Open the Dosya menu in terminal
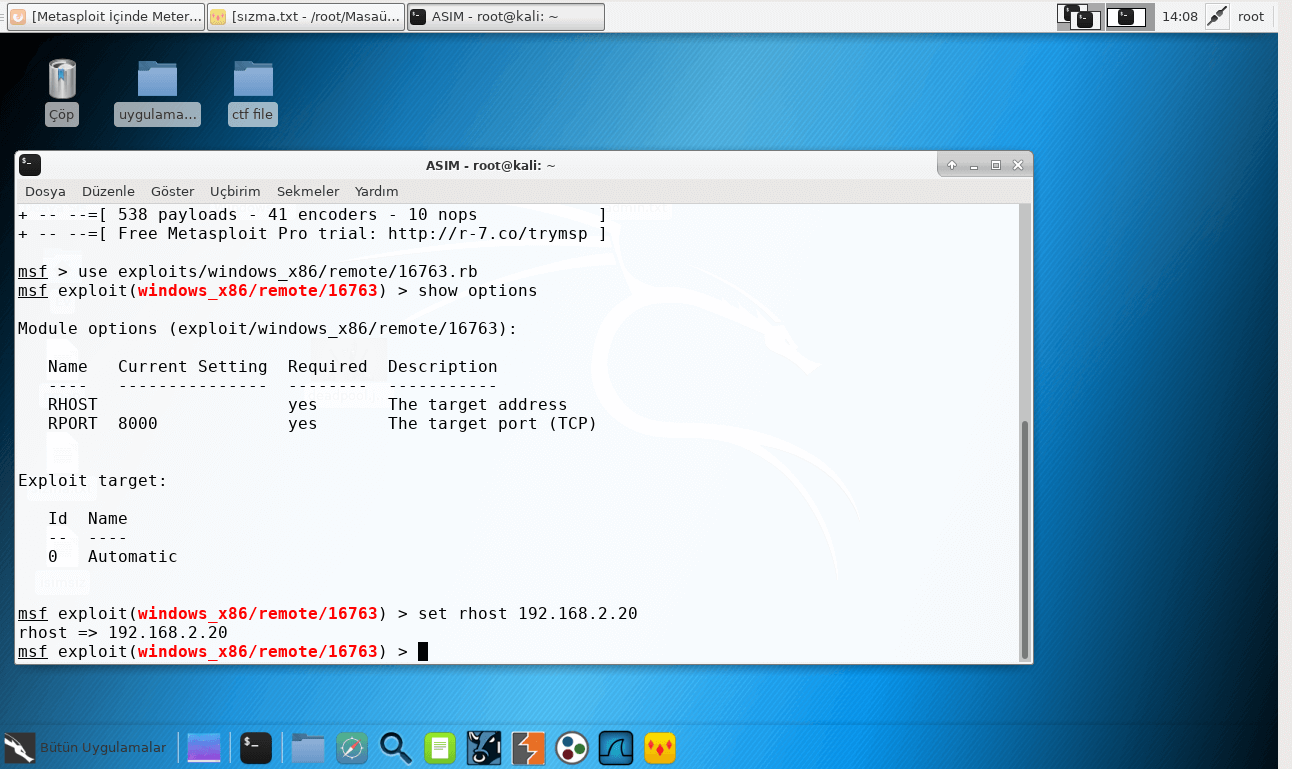Screen dimensions: 1292x769 pyautogui.click(x=45, y=191)
